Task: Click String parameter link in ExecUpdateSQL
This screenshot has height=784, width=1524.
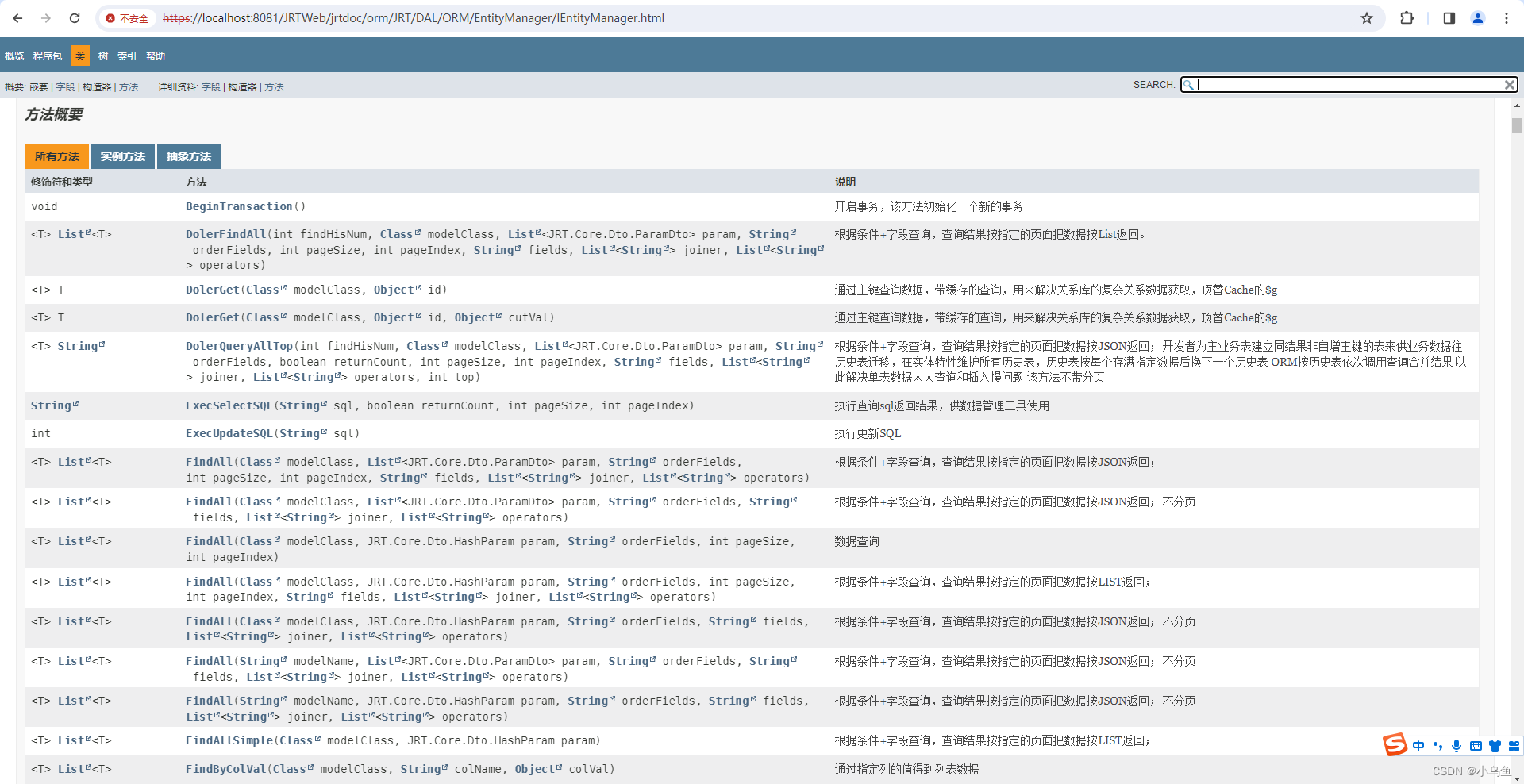Action: coord(302,433)
